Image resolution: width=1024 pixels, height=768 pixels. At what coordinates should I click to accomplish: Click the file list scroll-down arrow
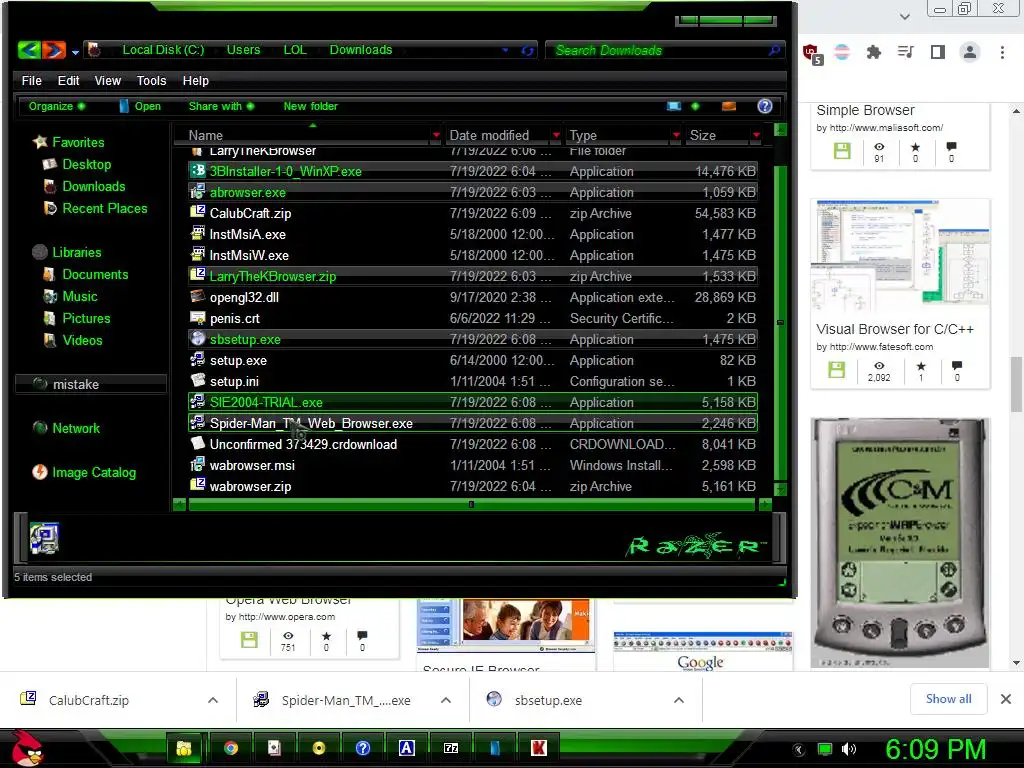pyautogui.click(x=780, y=489)
